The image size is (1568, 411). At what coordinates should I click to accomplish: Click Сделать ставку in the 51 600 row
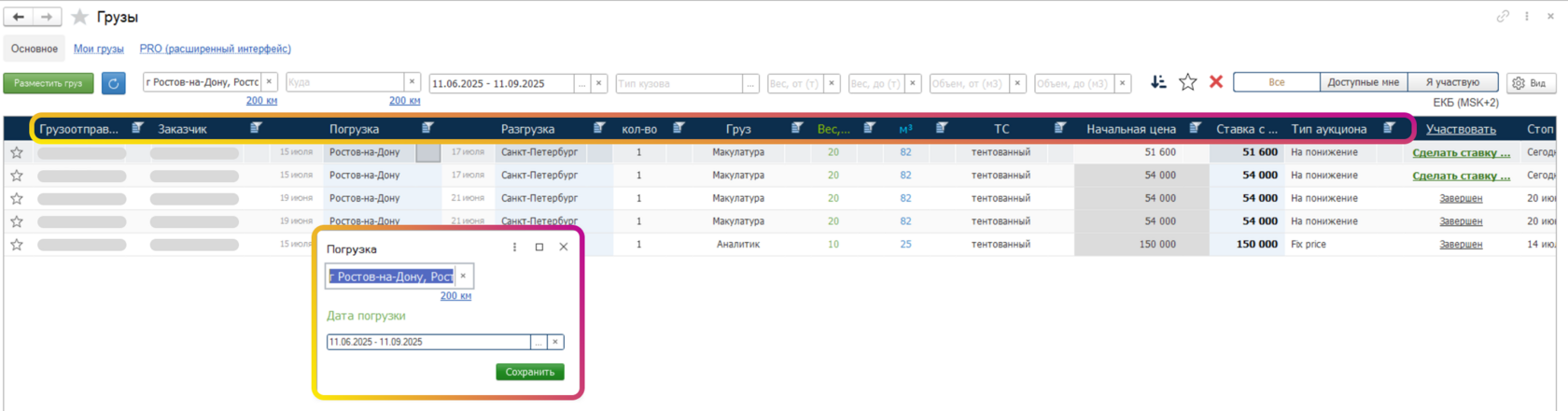(x=1461, y=152)
